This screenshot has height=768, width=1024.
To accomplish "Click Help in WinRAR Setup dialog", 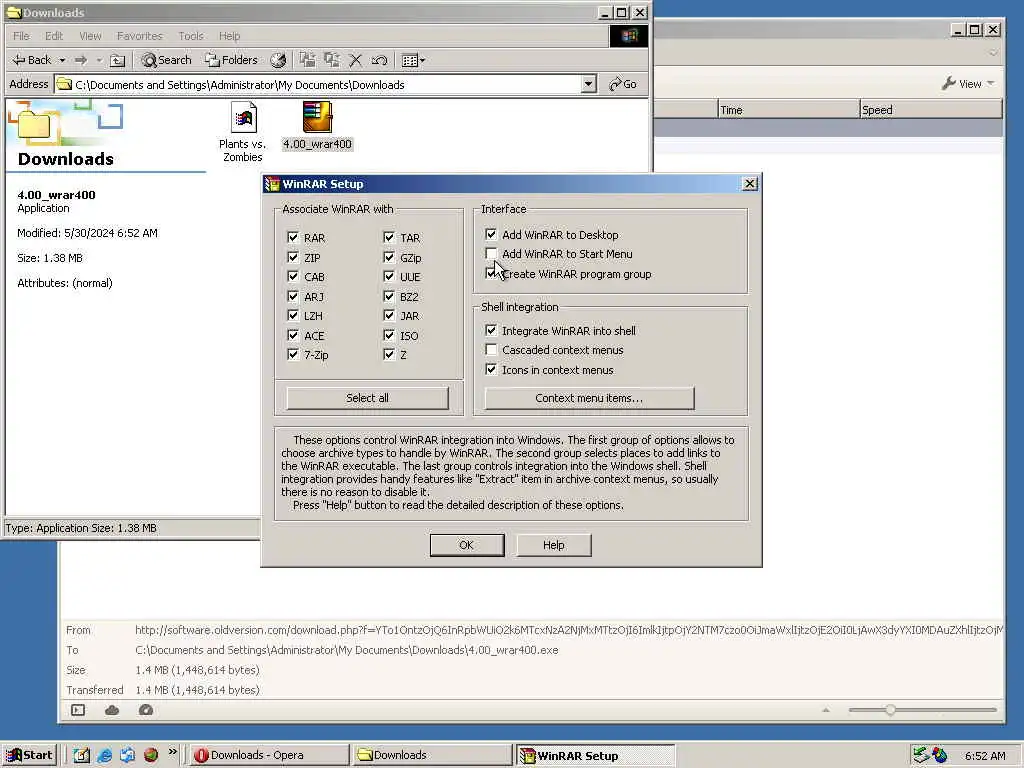I will pyautogui.click(x=553, y=545).
